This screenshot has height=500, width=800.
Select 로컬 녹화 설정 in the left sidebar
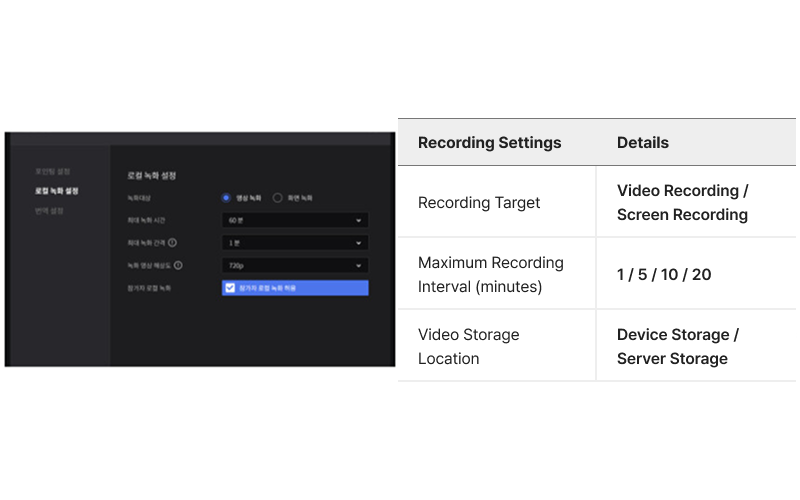(x=56, y=190)
